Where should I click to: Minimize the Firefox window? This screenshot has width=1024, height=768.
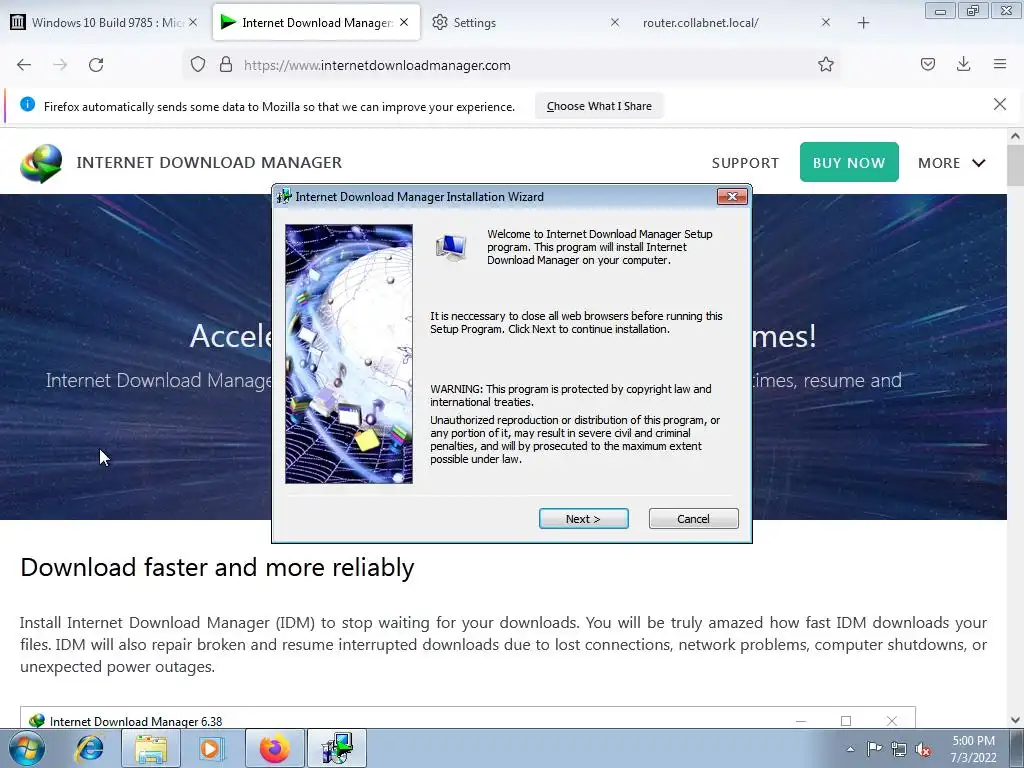point(940,11)
